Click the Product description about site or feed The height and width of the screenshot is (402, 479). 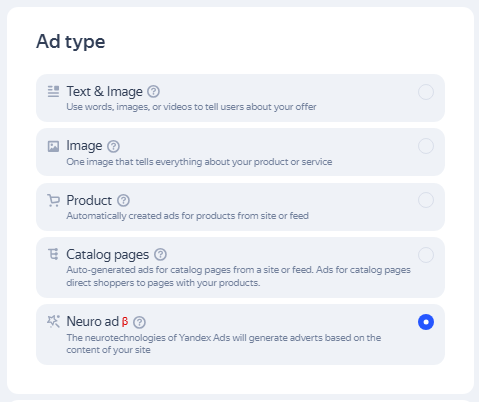[x=187, y=216]
